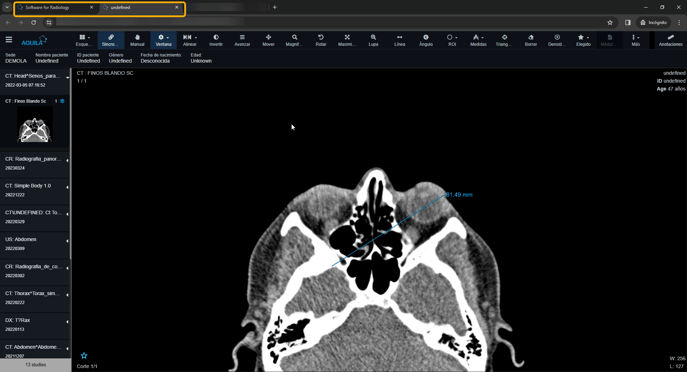
Task: Expand the CT\UNDEFINED Ct To study
Action: click(67, 214)
